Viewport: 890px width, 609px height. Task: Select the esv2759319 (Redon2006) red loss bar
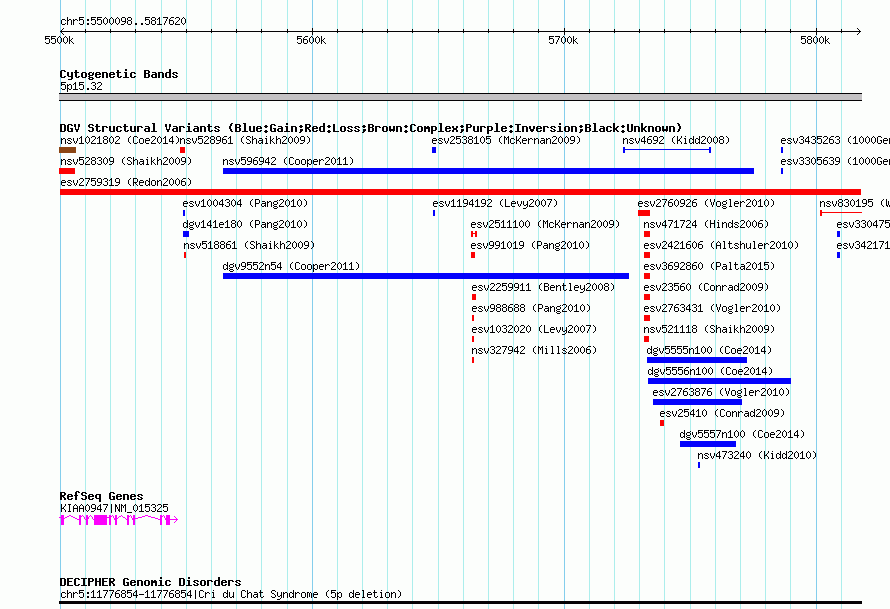click(x=460, y=192)
